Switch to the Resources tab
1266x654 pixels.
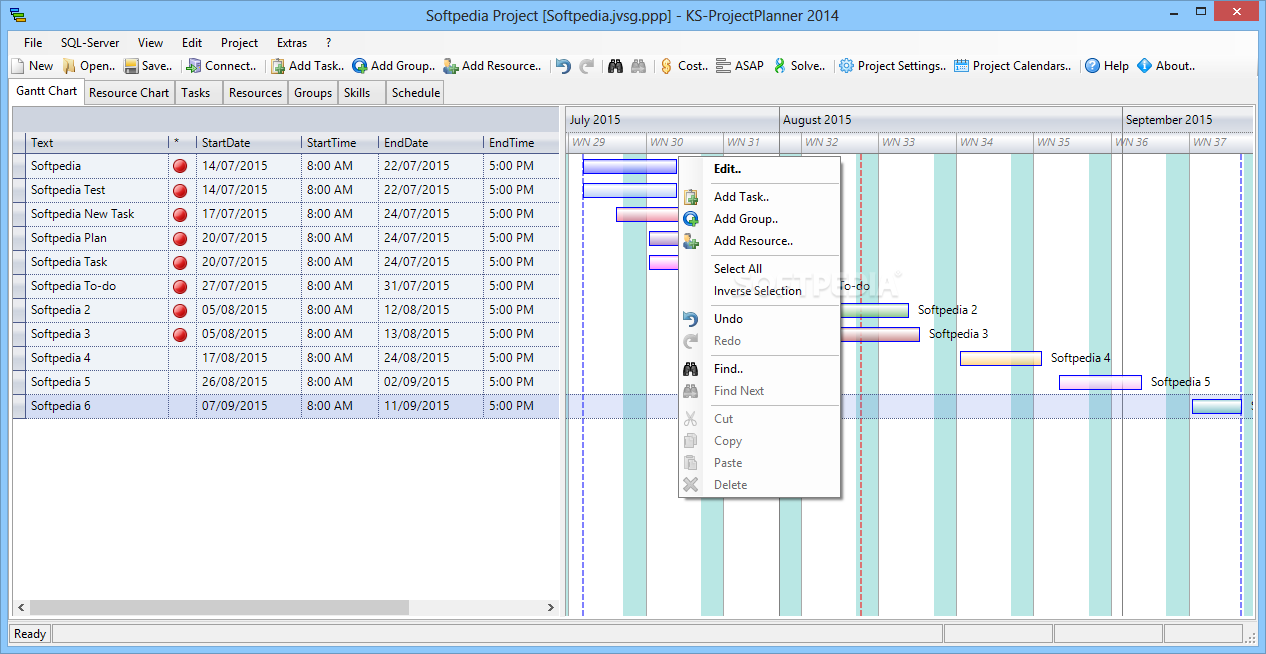click(x=255, y=93)
